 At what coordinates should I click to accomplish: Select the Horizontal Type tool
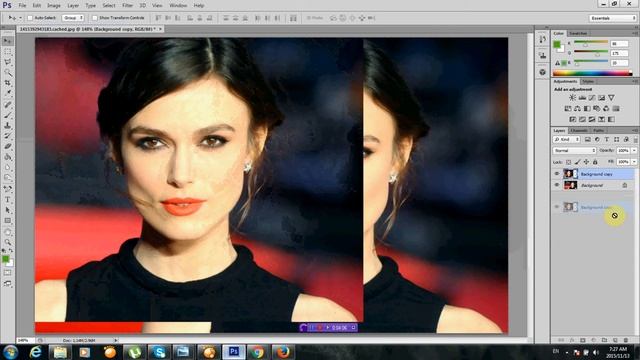pos(8,200)
